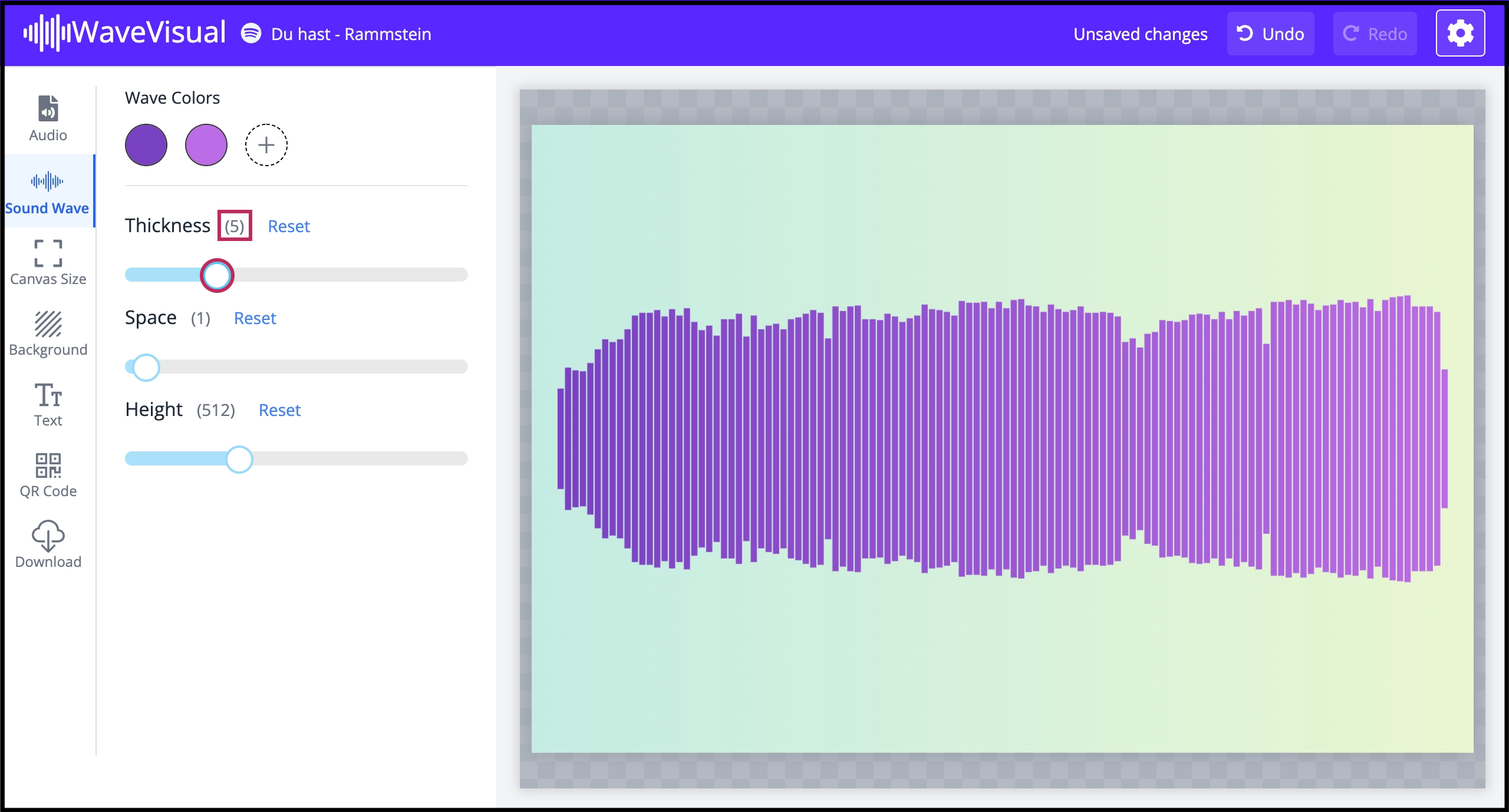This screenshot has width=1509, height=812.
Task: Open the settings gear menu
Action: click(x=1461, y=33)
